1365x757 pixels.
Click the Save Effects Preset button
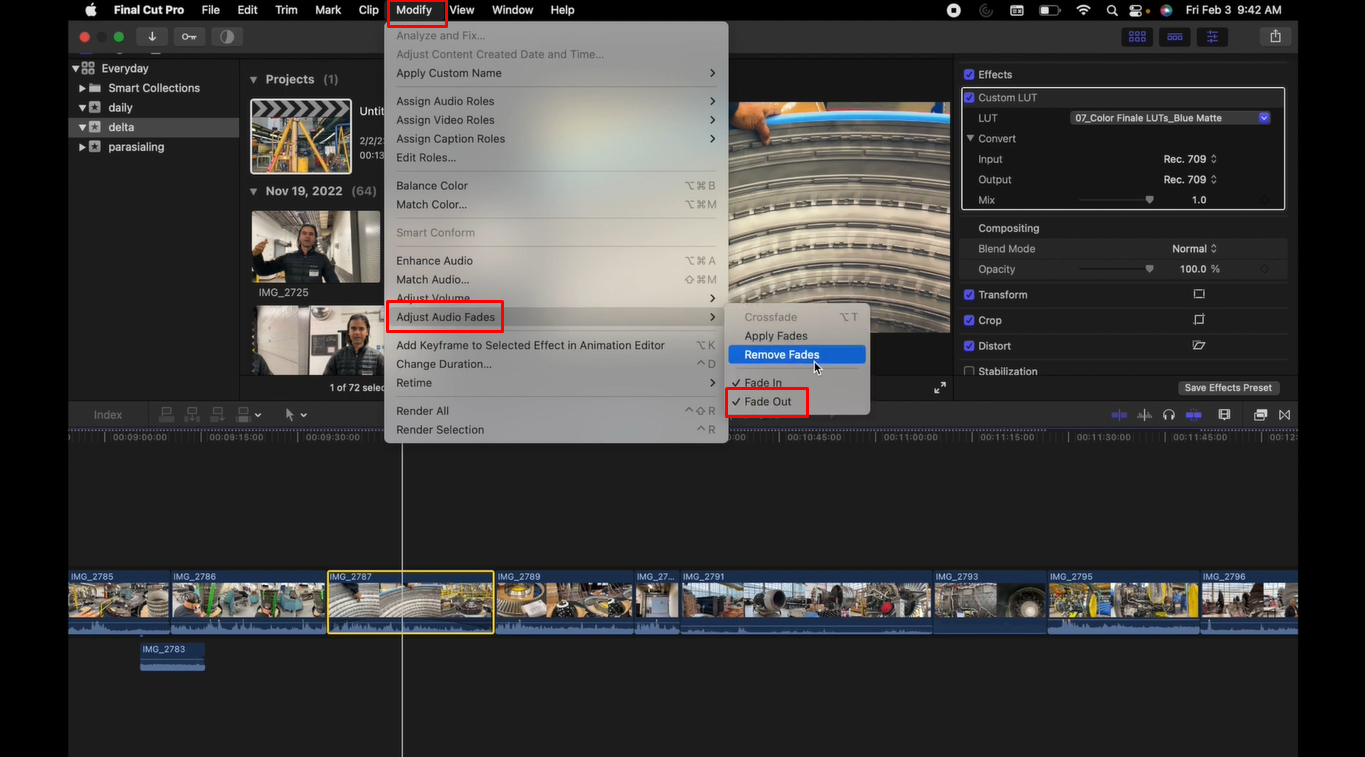click(1229, 387)
